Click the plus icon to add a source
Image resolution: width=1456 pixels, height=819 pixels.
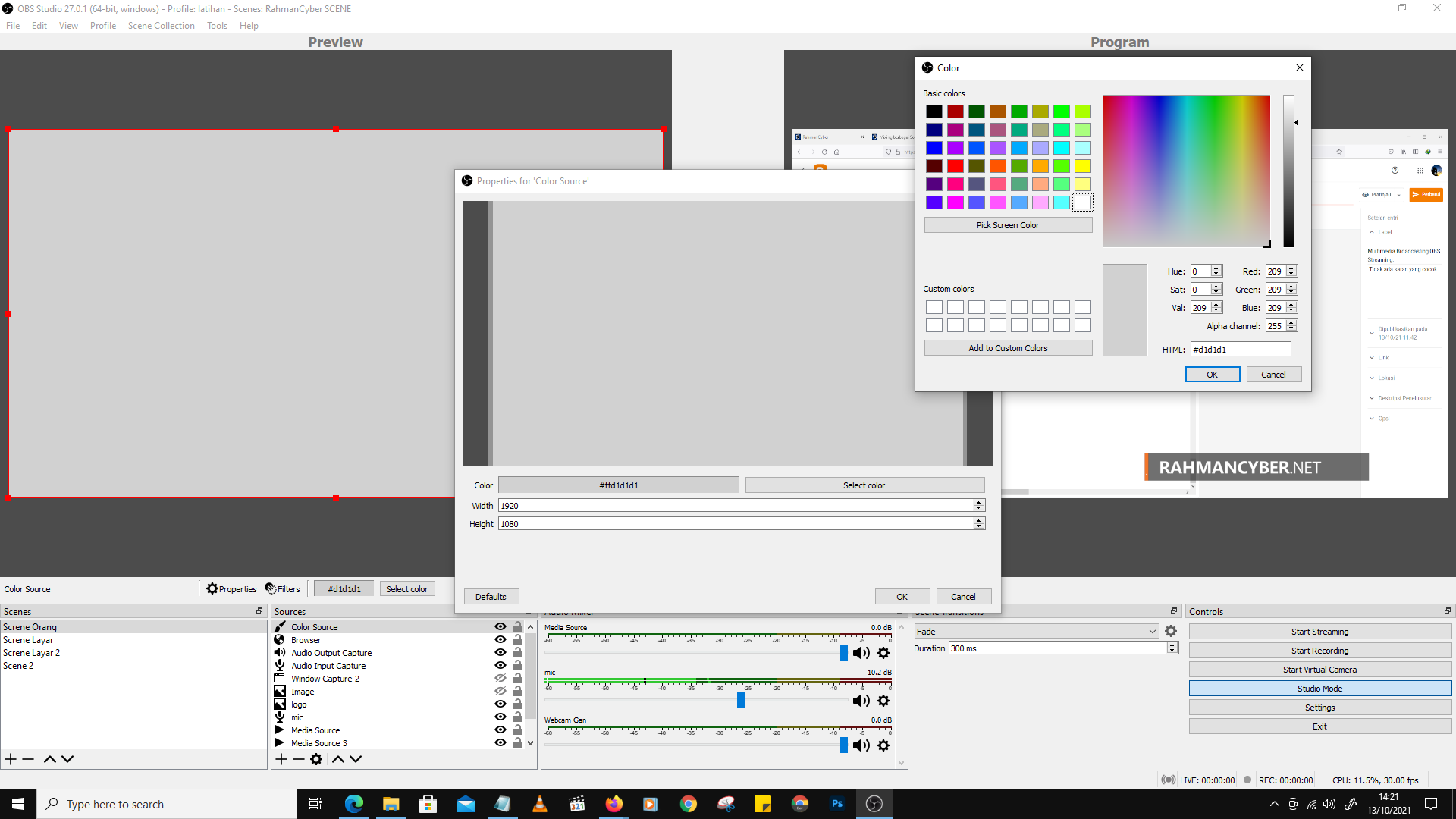click(x=281, y=759)
